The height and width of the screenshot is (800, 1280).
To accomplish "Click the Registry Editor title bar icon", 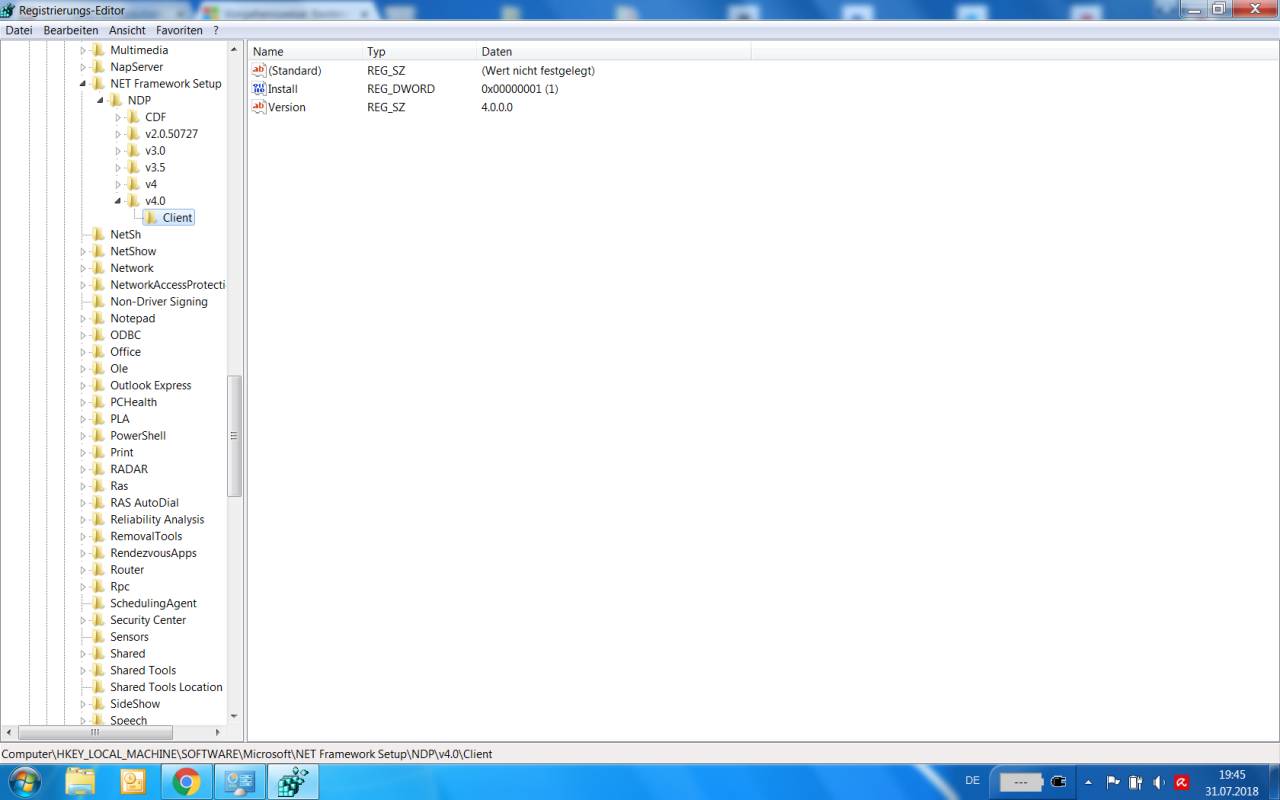I will click(x=8, y=10).
